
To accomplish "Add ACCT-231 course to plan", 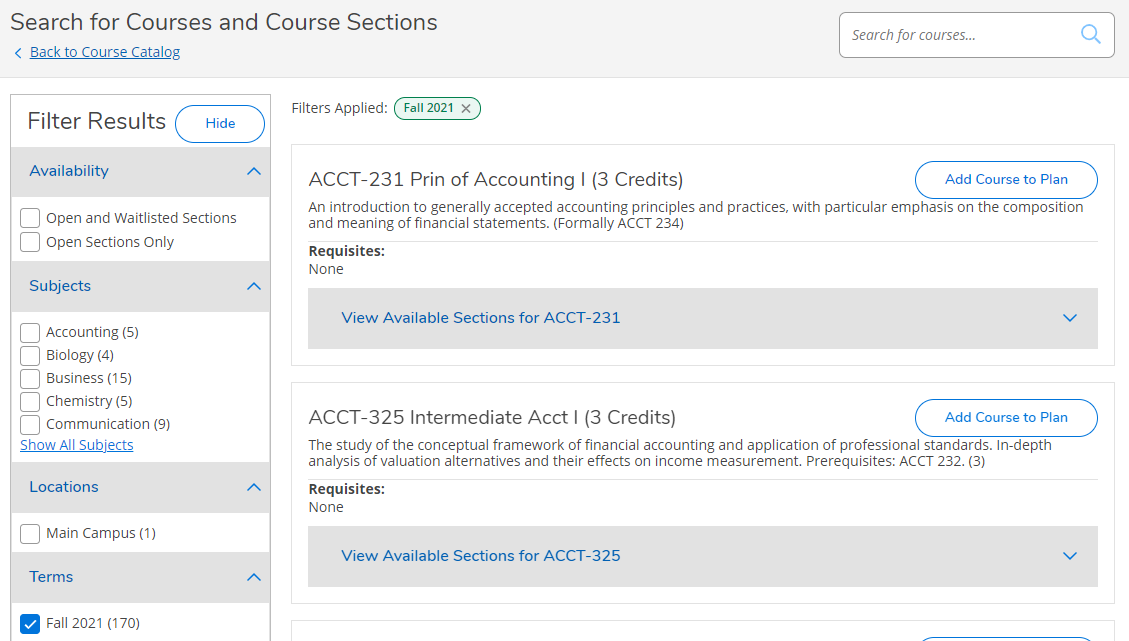I will (x=1006, y=180).
